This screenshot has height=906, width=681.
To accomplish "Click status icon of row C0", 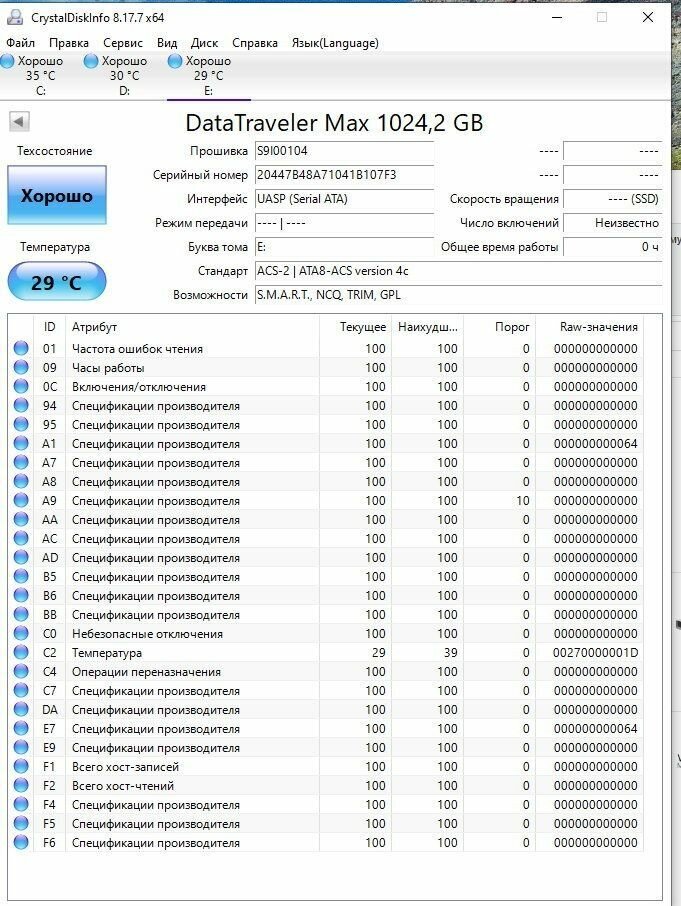I will click(x=21, y=634).
